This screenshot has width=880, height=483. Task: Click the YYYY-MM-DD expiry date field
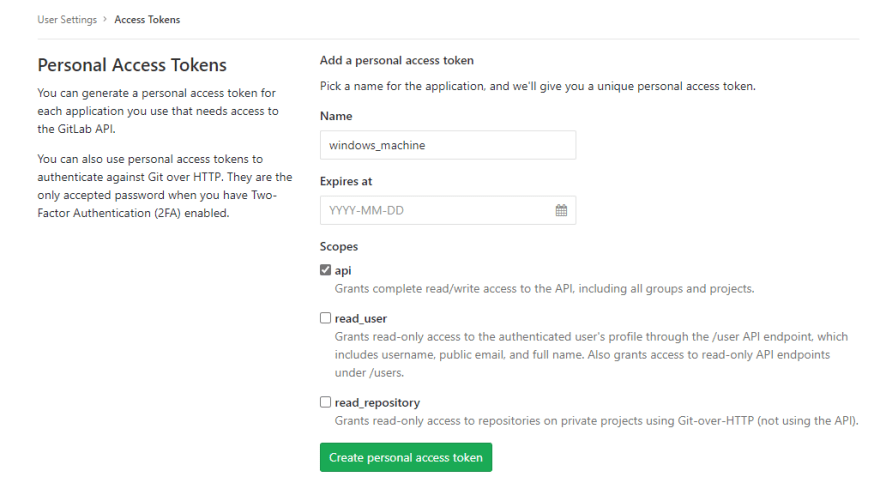point(448,210)
